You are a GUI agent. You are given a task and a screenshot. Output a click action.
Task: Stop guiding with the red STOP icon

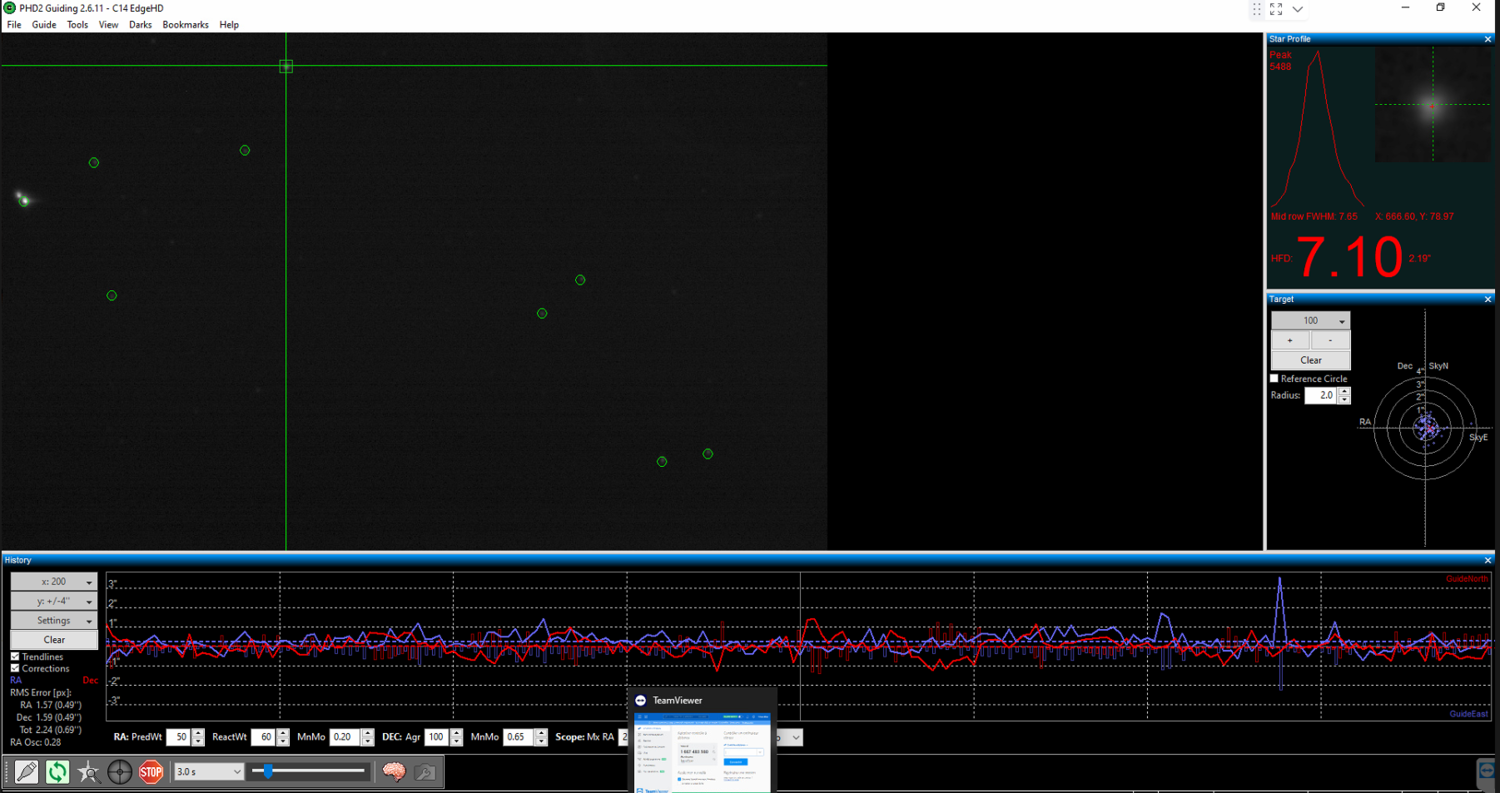tap(151, 772)
